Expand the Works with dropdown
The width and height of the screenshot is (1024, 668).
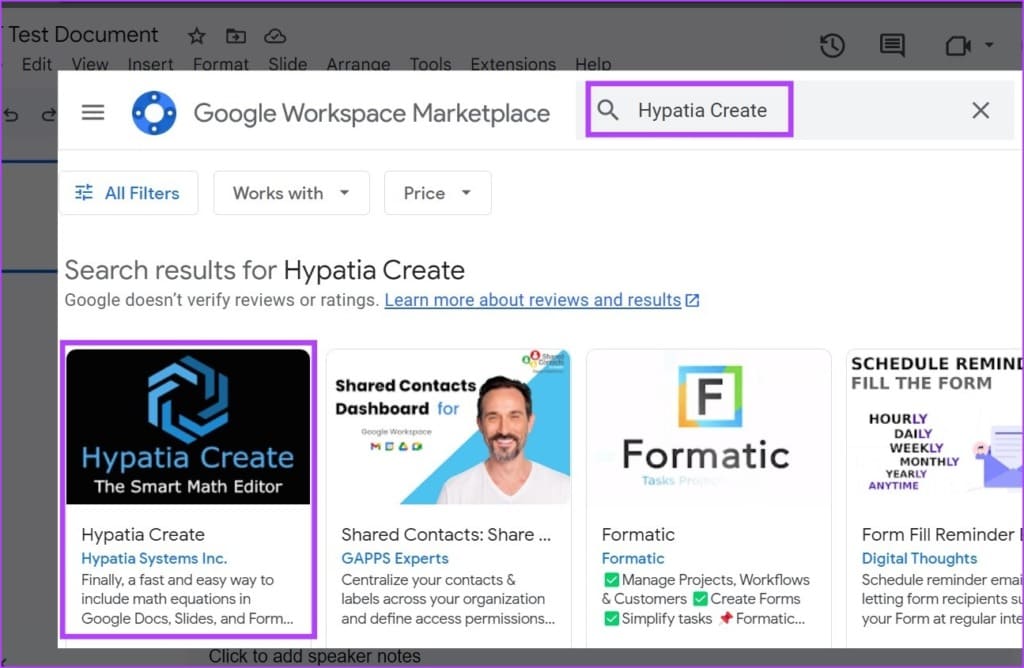click(291, 193)
